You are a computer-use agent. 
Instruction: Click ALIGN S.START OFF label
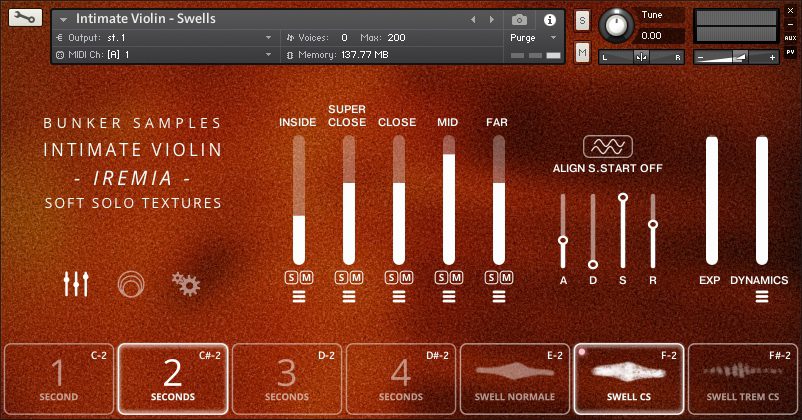(608, 168)
